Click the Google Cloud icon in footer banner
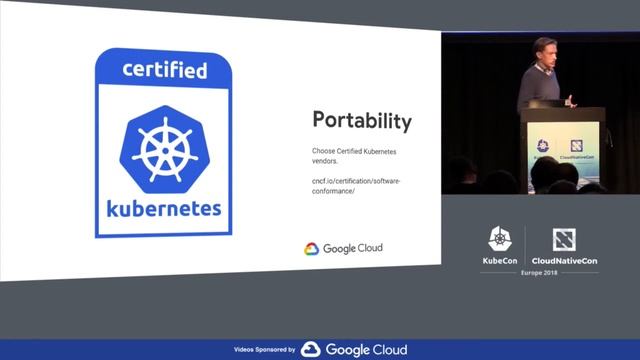This screenshot has width=640, height=360. pyautogui.click(x=311, y=349)
